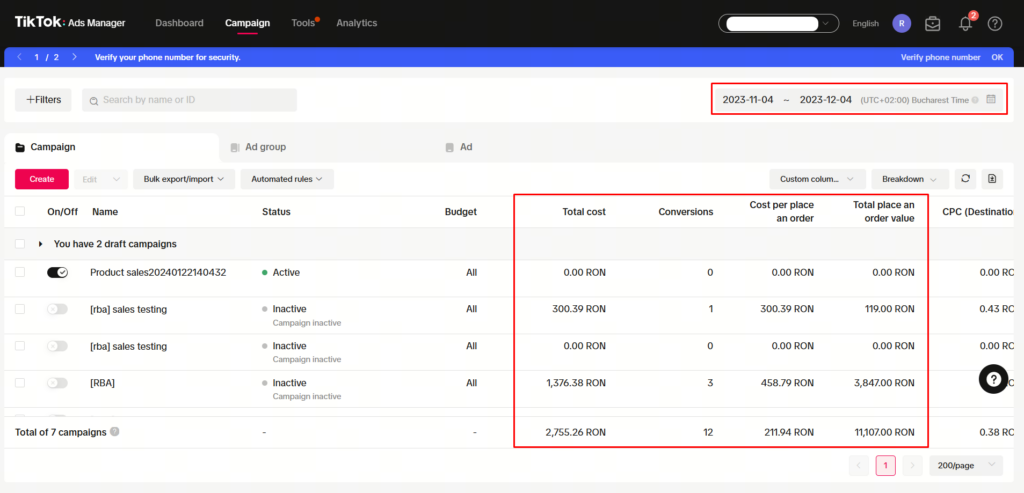Click the start date 2023-11-04
This screenshot has width=1024, height=493.
click(x=748, y=100)
